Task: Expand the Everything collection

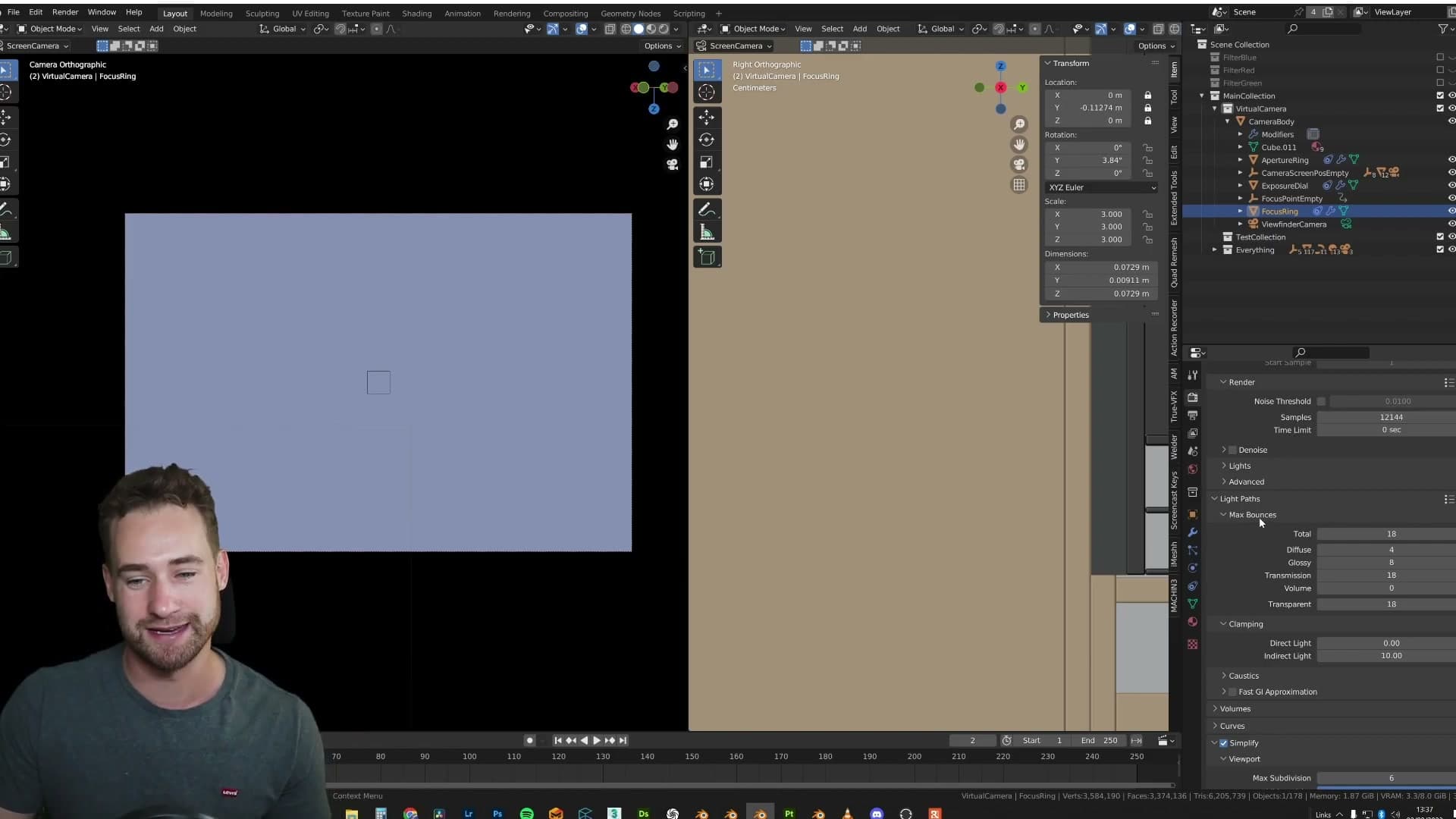Action: (x=1215, y=250)
